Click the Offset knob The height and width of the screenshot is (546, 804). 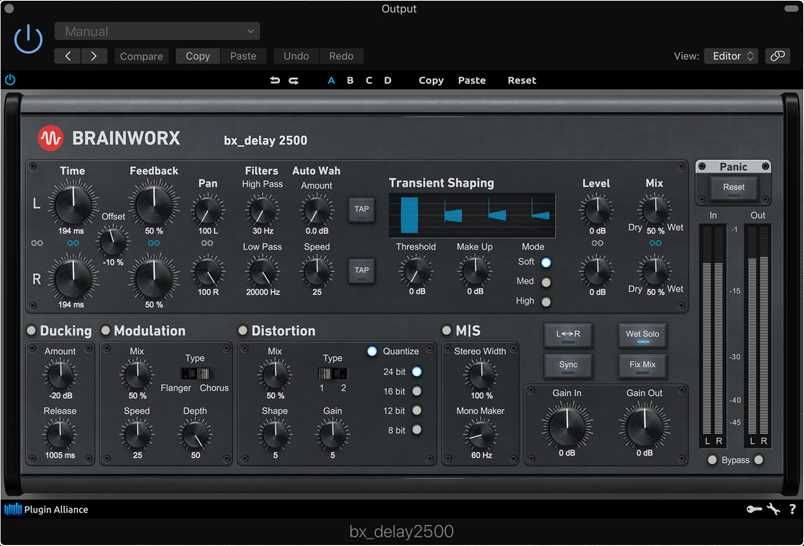coord(113,242)
